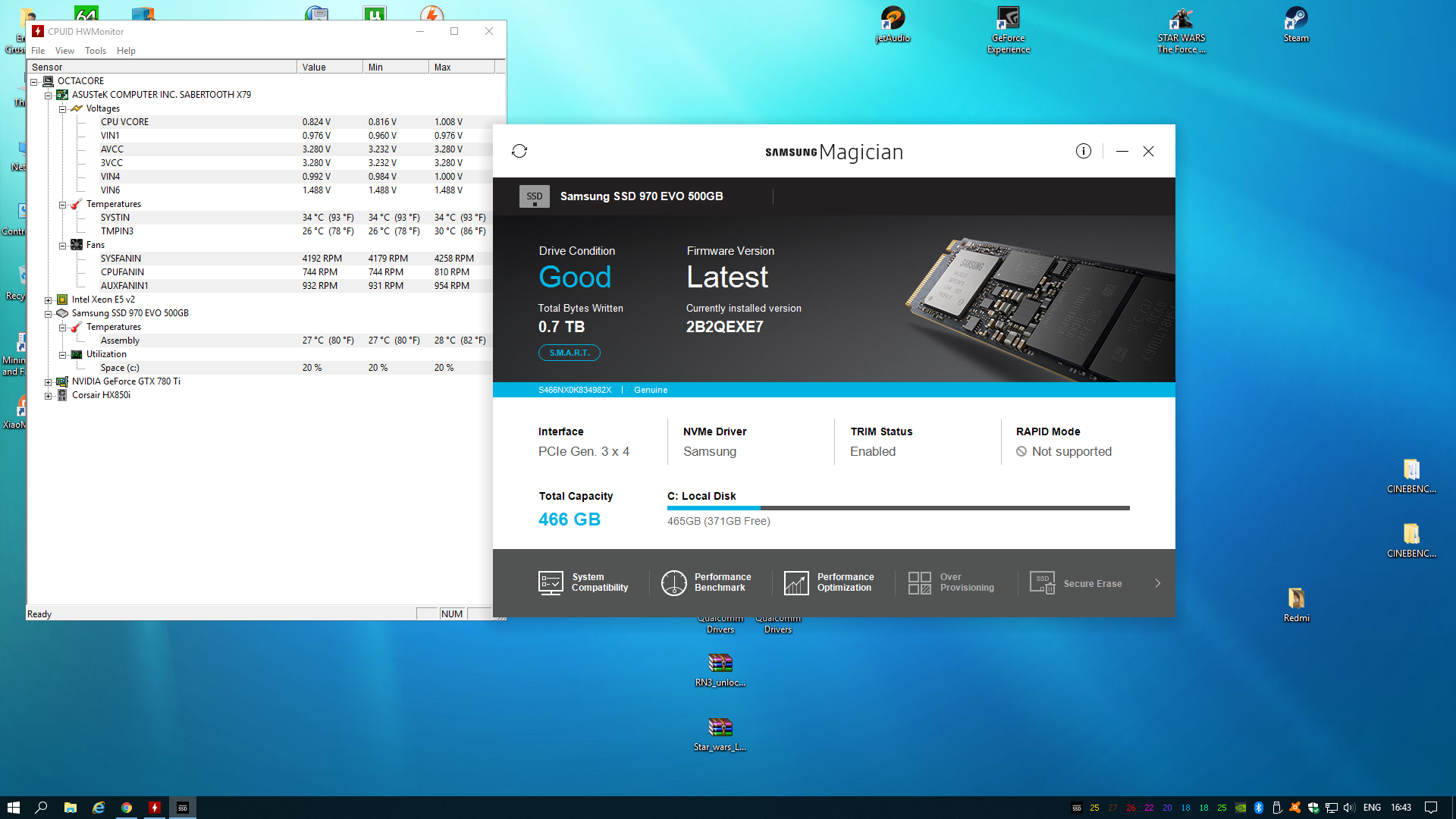Click the 16:43 taskbar clock
This screenshot has height=819, width=1456.
pos(1401,808)
